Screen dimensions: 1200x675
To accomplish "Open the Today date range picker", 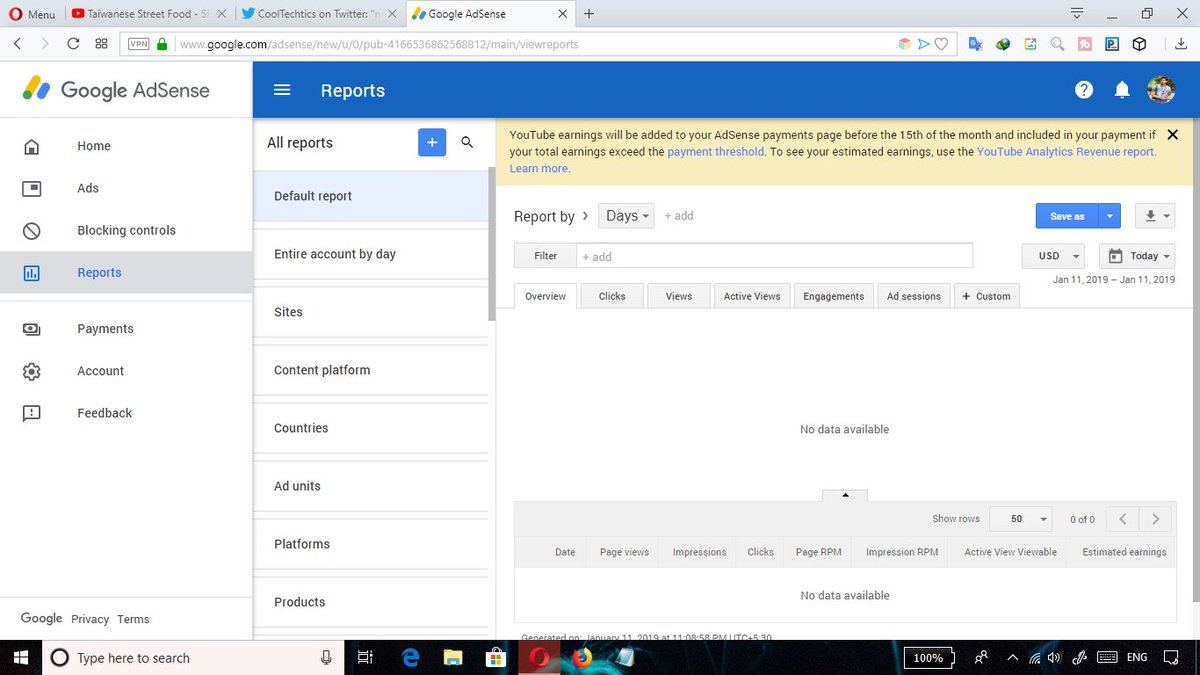I will click(1137, 256).
